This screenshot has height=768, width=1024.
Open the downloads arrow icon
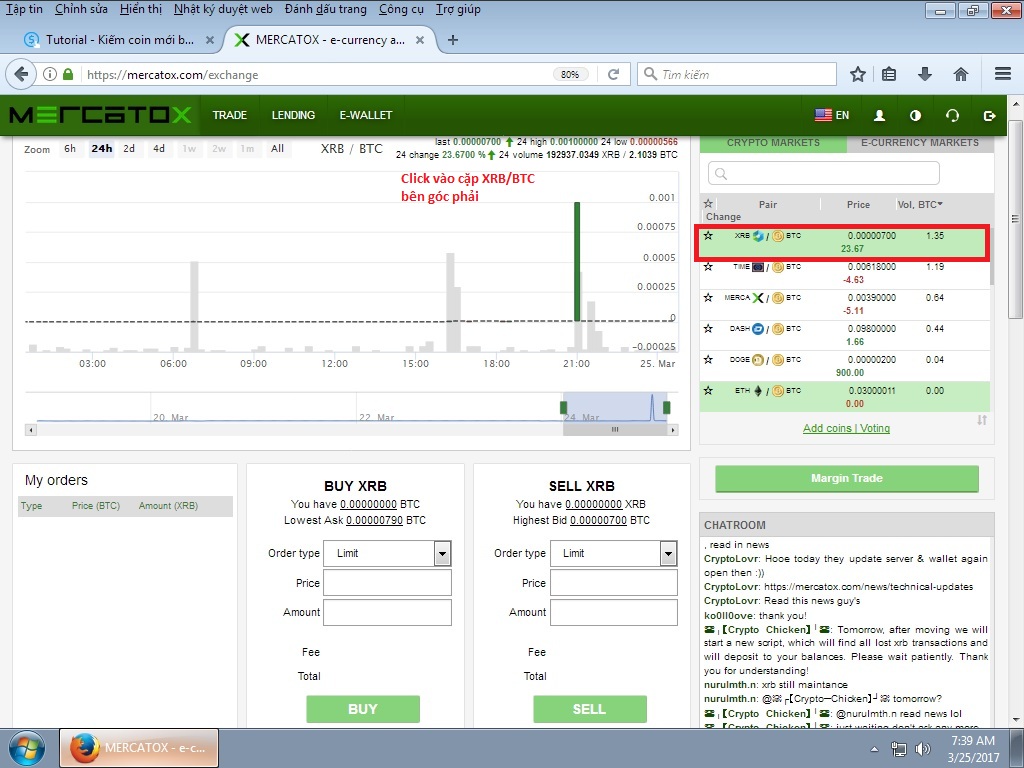[x=924, y=74]
